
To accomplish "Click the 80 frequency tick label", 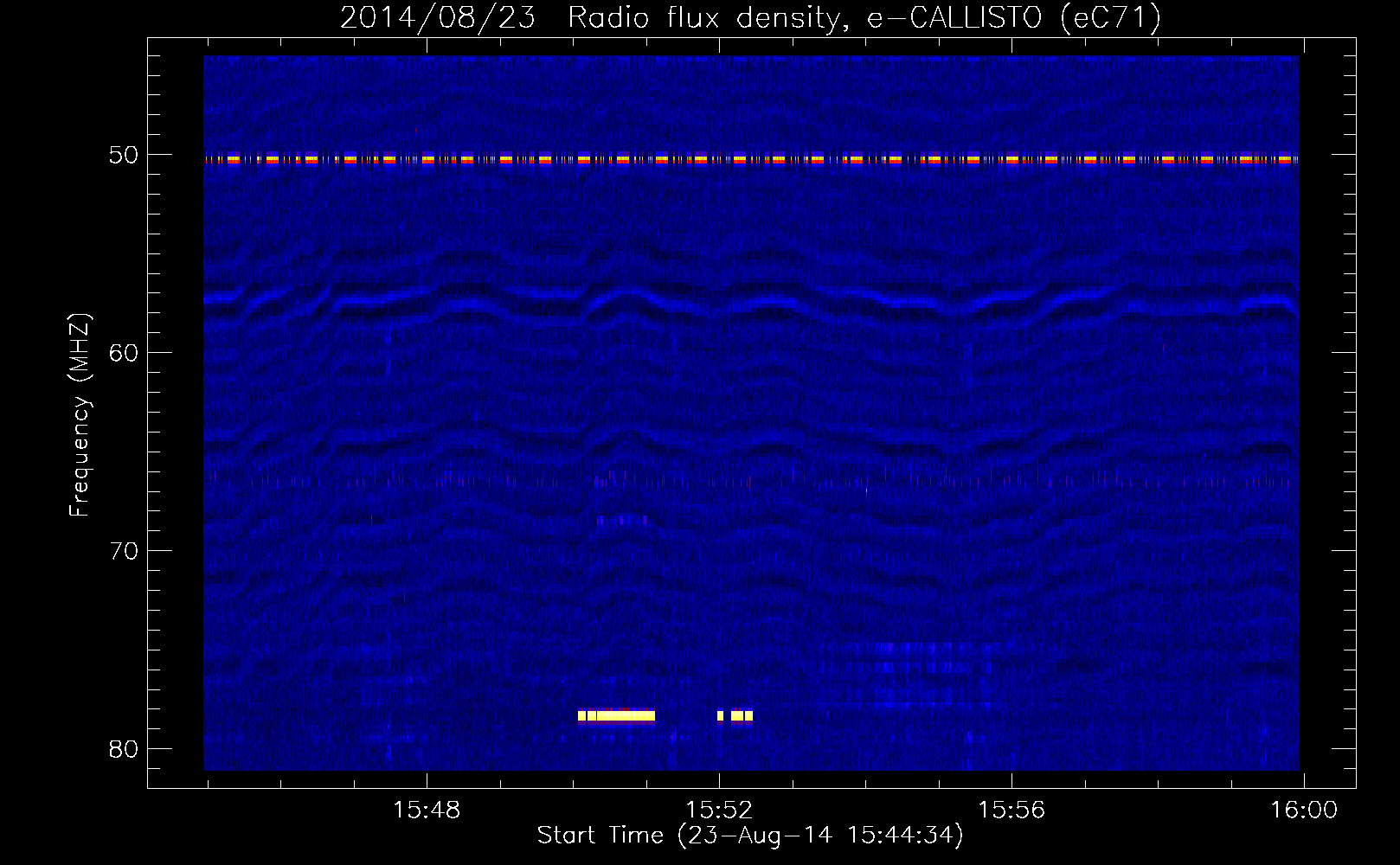I will pyautogui.click(x=124, y=748).
